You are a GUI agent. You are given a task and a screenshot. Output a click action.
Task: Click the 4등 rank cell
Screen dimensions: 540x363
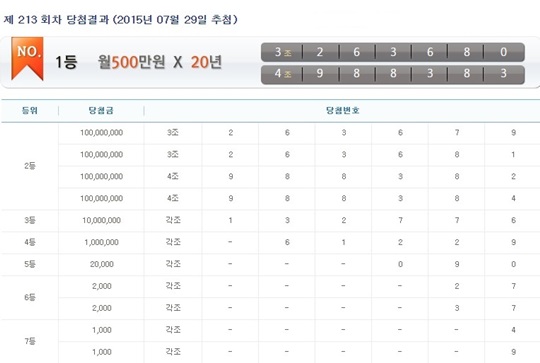click(x=30, y=242)
